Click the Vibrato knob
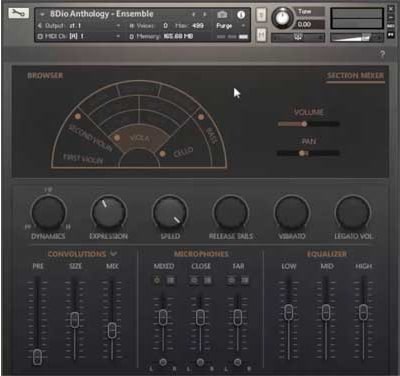 292,213
